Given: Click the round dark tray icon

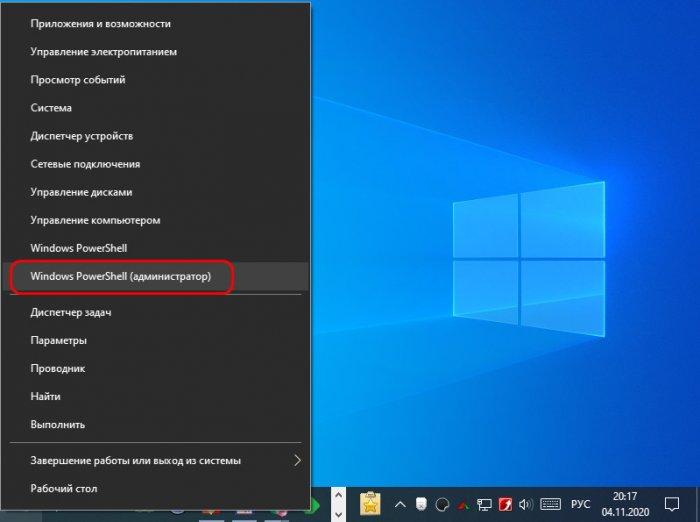Looking at the screenshot, I should (x=442, y=505).
